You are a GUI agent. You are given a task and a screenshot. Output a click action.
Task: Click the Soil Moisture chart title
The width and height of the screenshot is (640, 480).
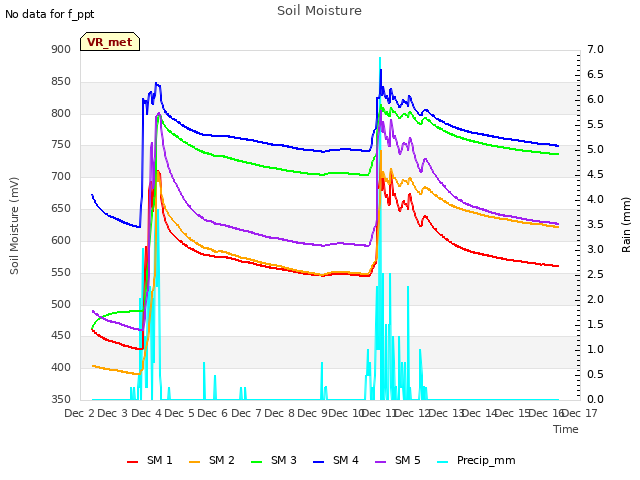pos(319,11)
